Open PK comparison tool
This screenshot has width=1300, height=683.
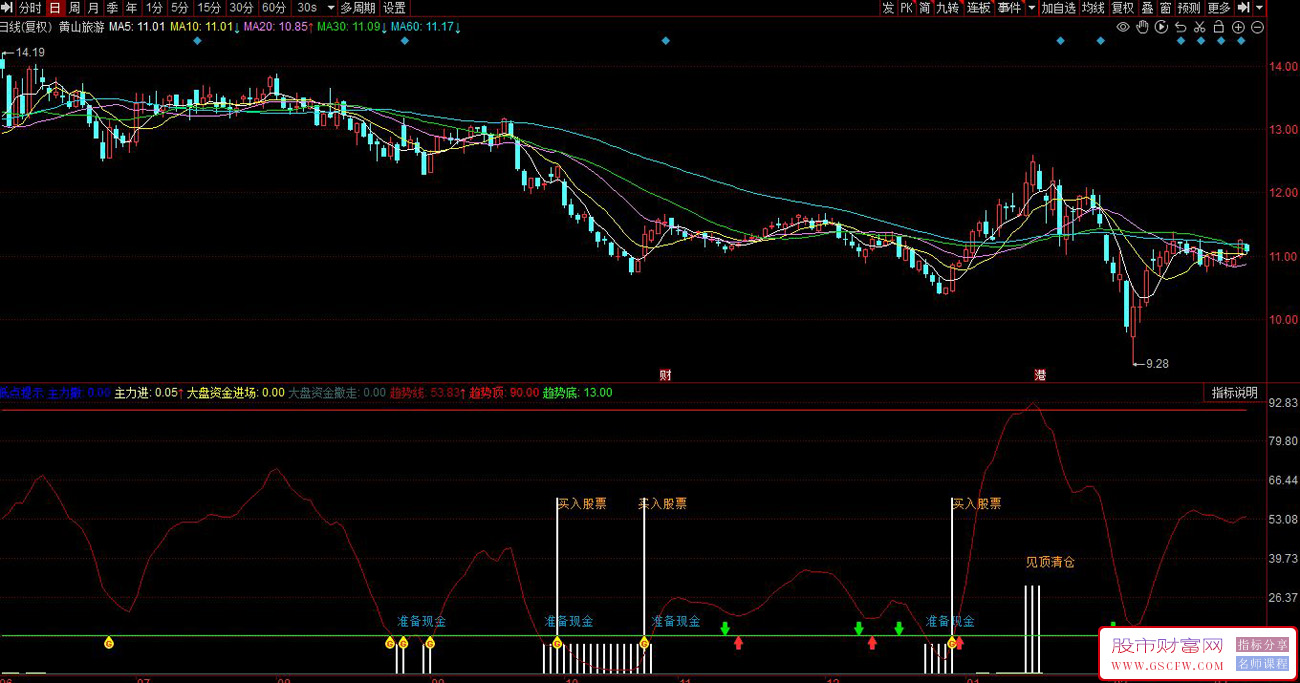pos(906,8)
